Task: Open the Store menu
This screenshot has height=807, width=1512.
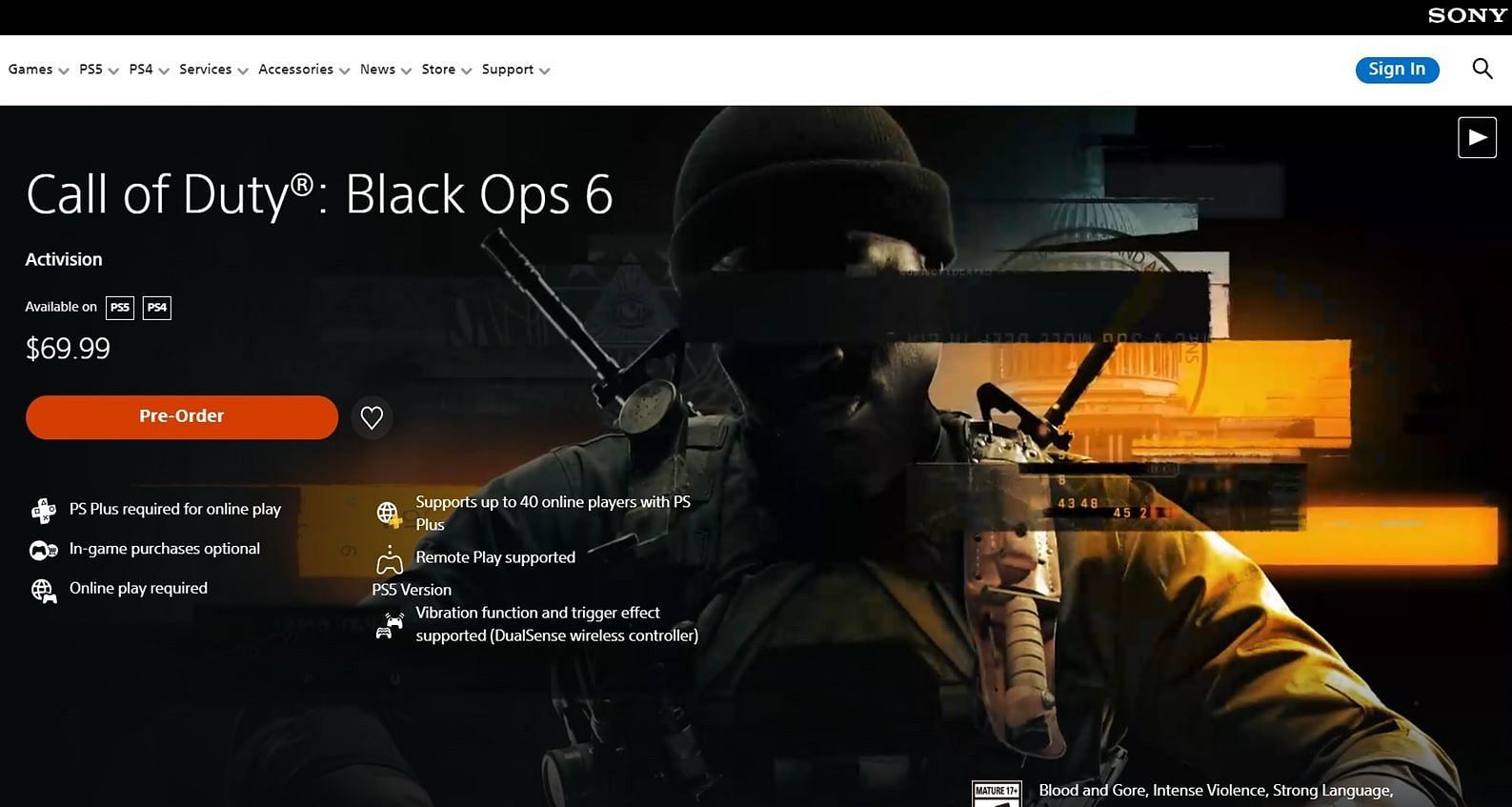Action: pos(446,70)
